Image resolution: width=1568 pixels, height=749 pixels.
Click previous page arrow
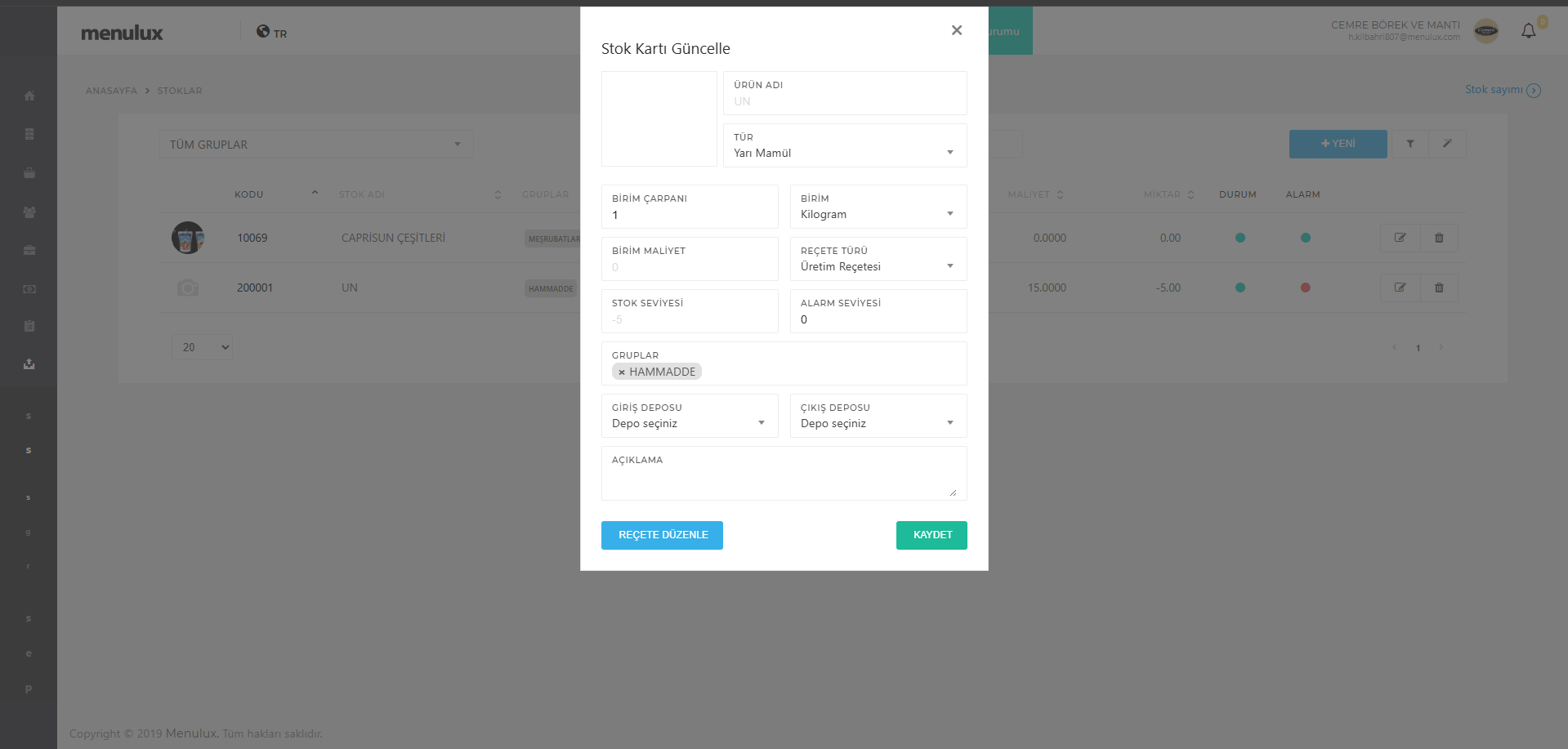1395,347
